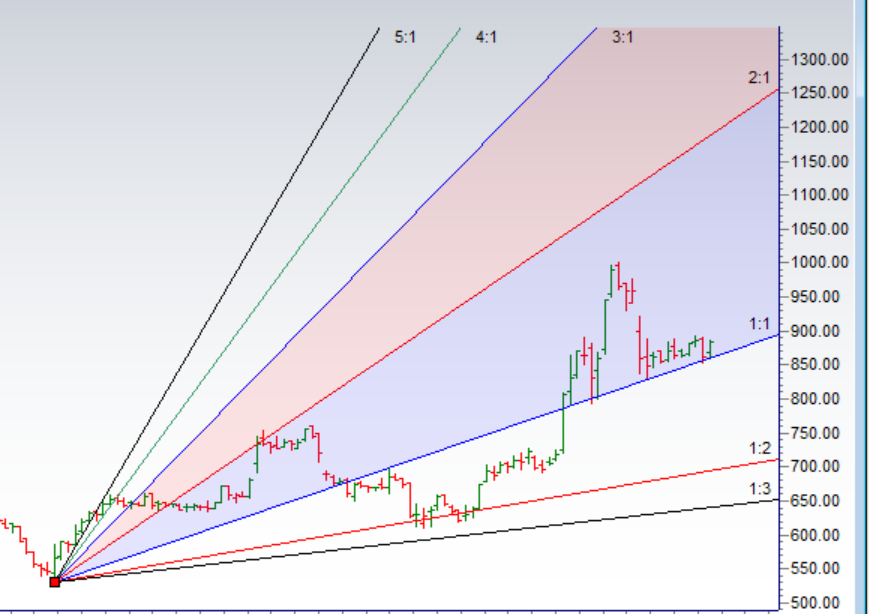870x614 pixels.
Task: Click the 650.00 price axis label
Action: 820,501
